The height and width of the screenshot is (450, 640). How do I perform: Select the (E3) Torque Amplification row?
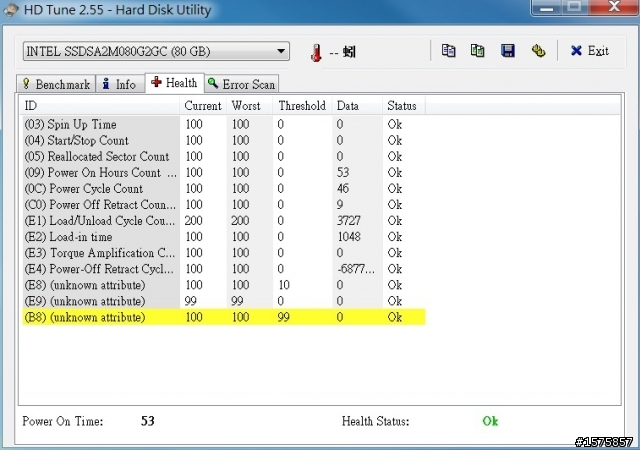point(224,253)
